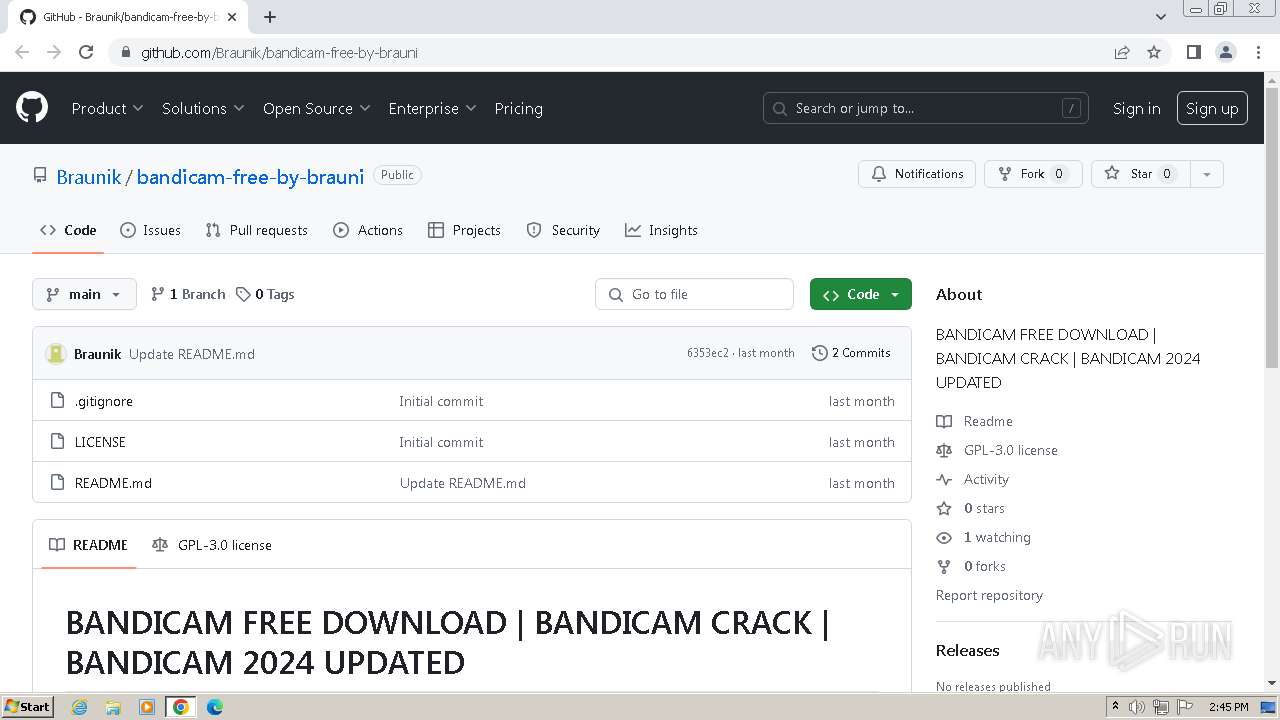
Task: Focus the Go to file input
Action: (695, 294)
